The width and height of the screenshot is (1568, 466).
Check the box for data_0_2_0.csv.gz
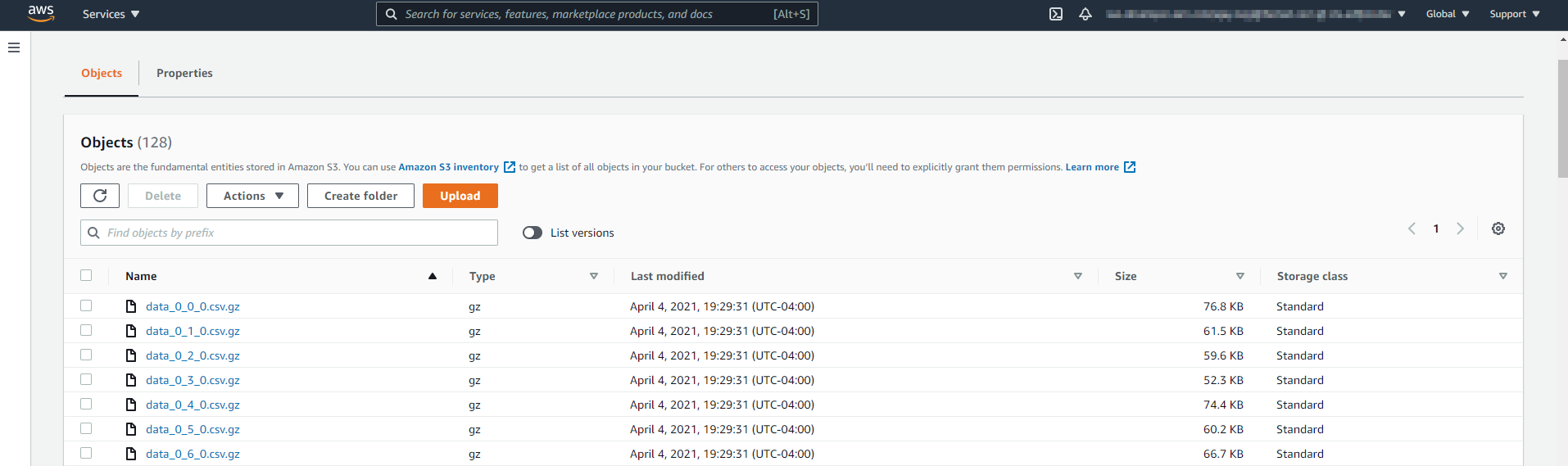(86, 355)
